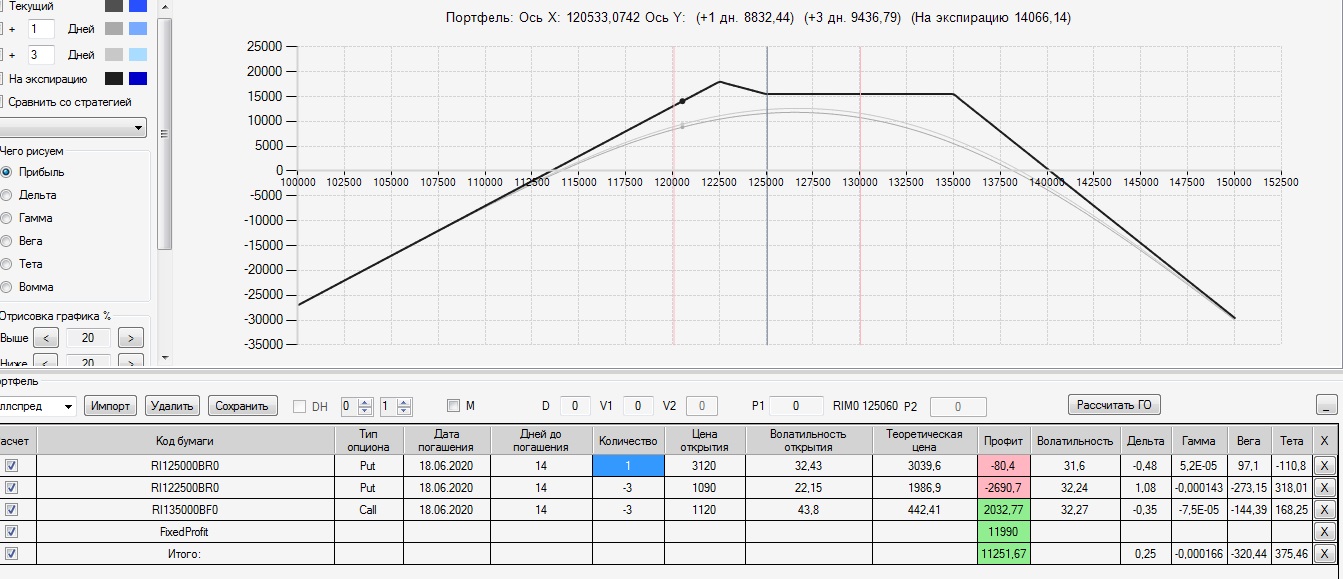
Task: Click the opening volatility cell 43,8
Action: point(808,509)
